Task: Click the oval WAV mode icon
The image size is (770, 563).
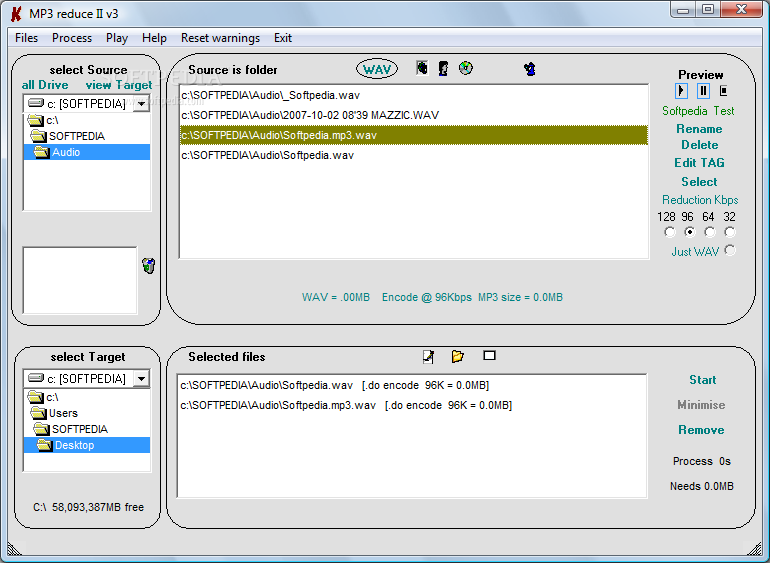Action: (x=377, y=69)
